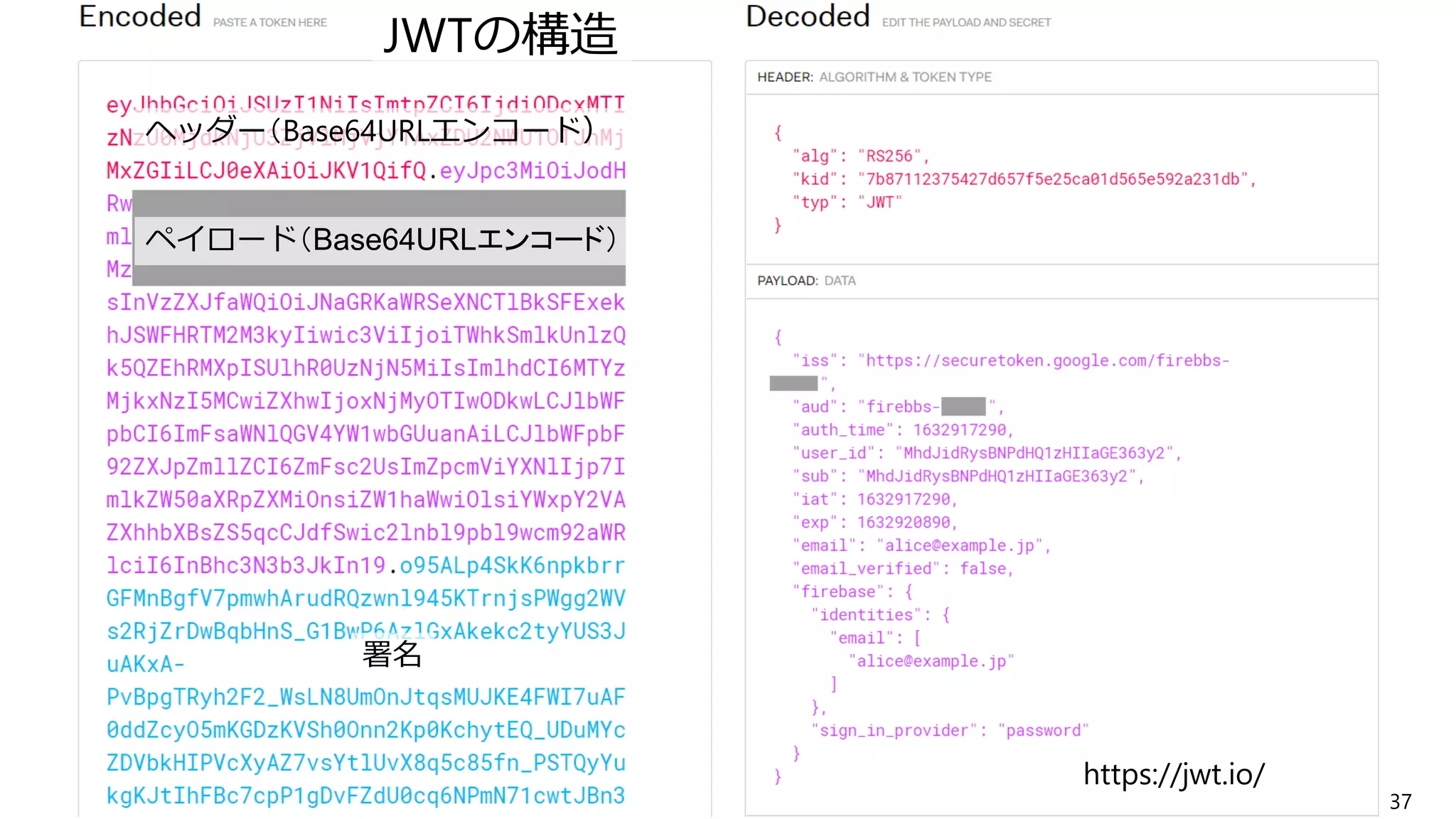Click the token line starting 'pbCI6ImFsaWNlQGV4YW1w'
Image resolution: width=1456 pixels, height=819 pixels.
pyautogui.click(x=365, y=434)
